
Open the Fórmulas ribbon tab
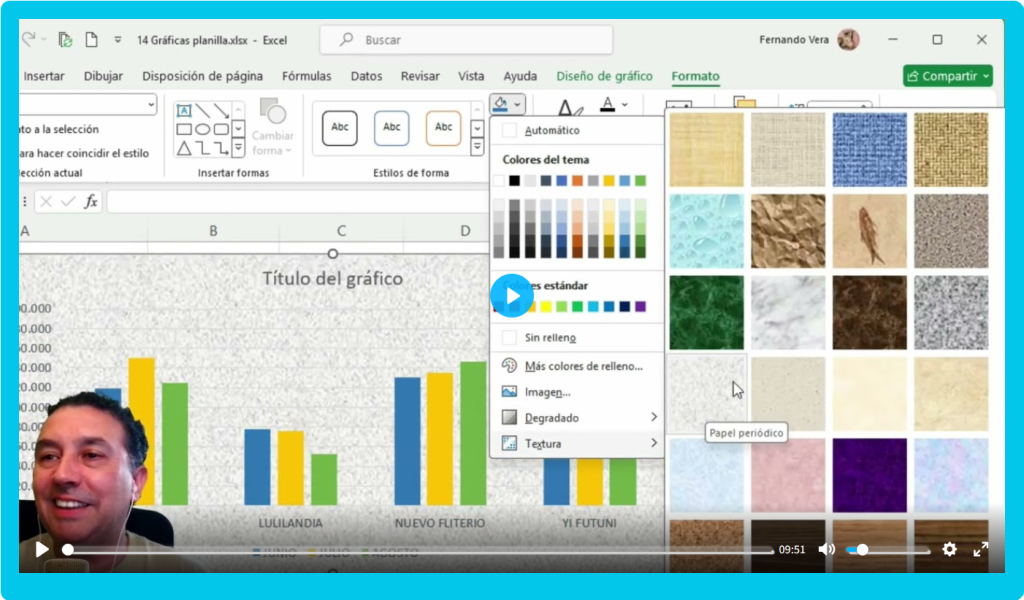[x=306, y=76]
